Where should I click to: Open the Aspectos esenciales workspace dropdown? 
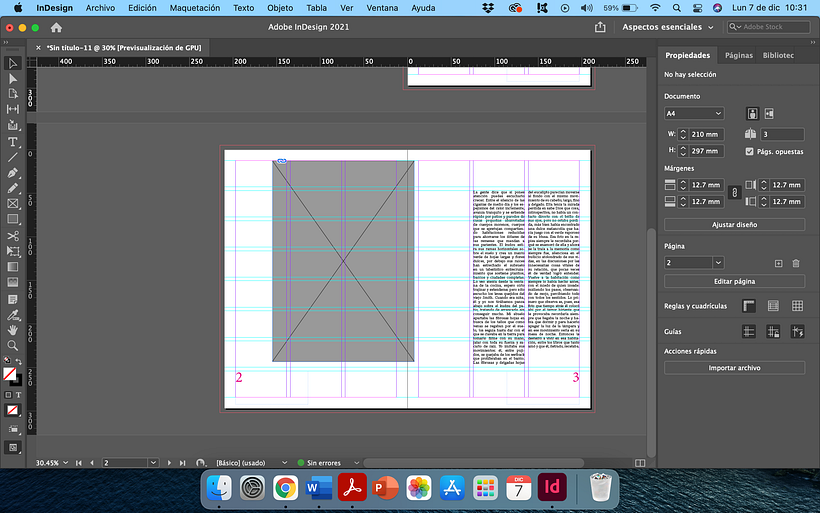coord(667,27)
